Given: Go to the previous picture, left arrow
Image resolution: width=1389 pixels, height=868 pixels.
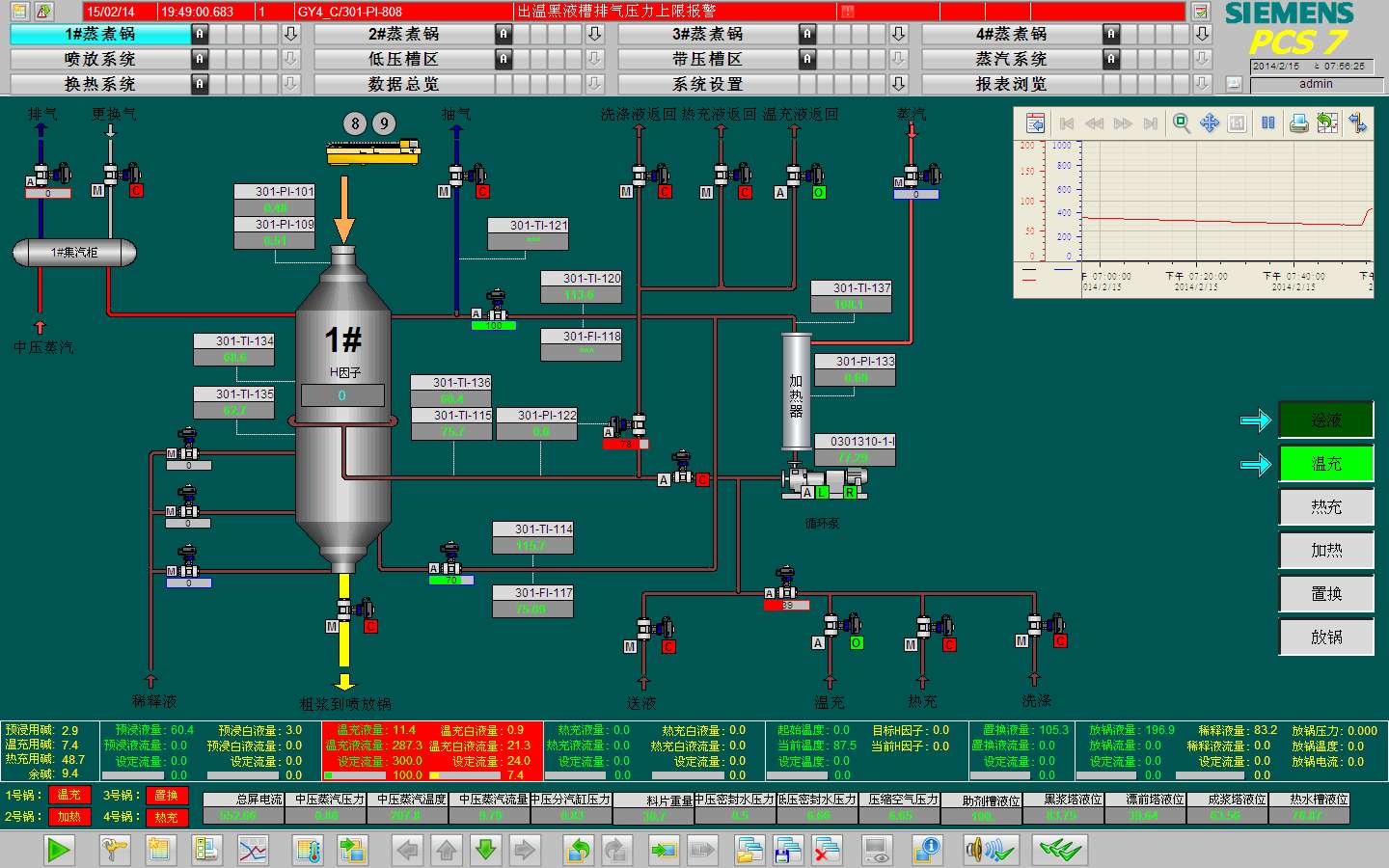Looking at the screenshot, I should point(408,850).
